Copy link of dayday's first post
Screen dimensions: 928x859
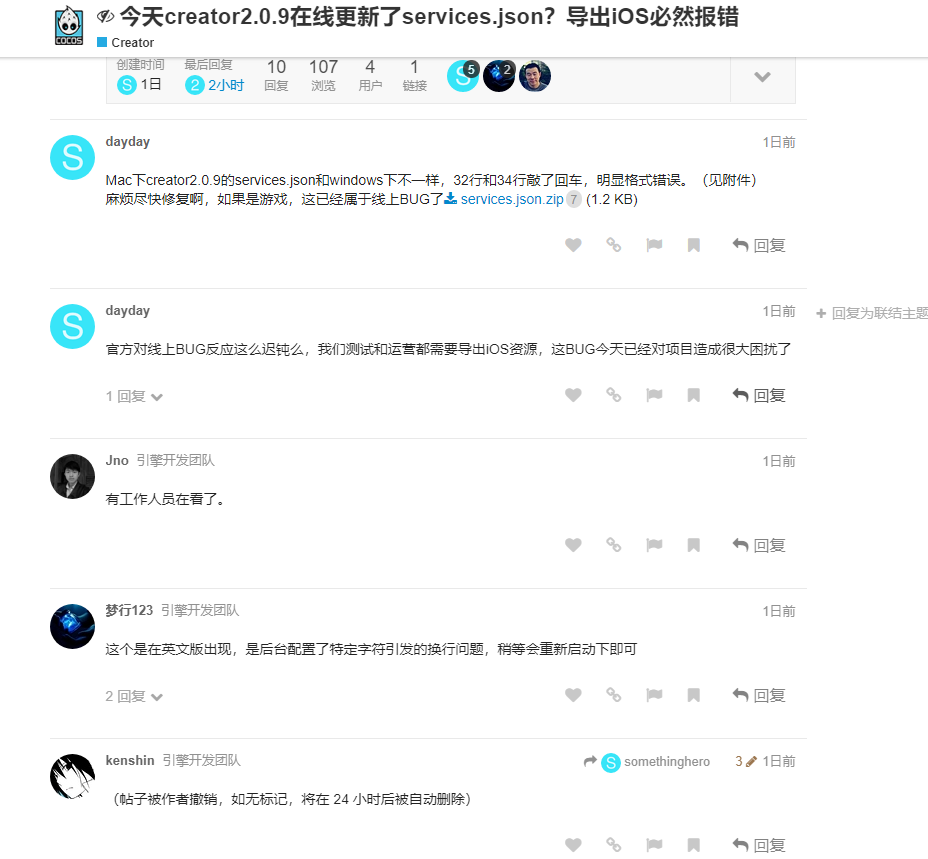[614, 244]
